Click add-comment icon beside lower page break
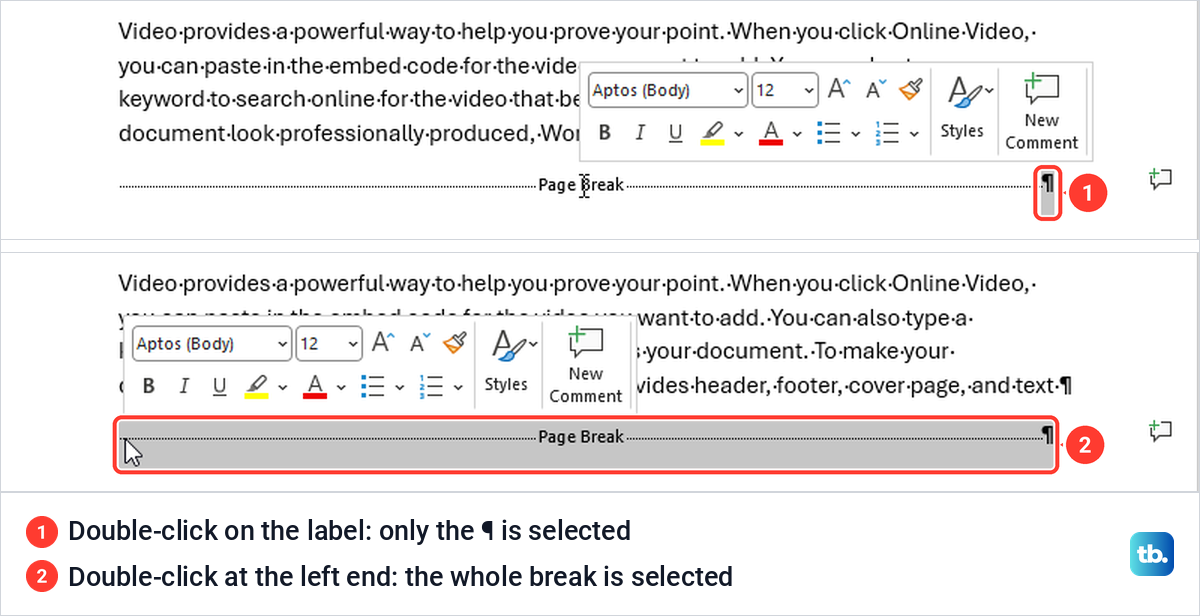Screen dimensions: 1200x616 click(x=1159, y=431)
